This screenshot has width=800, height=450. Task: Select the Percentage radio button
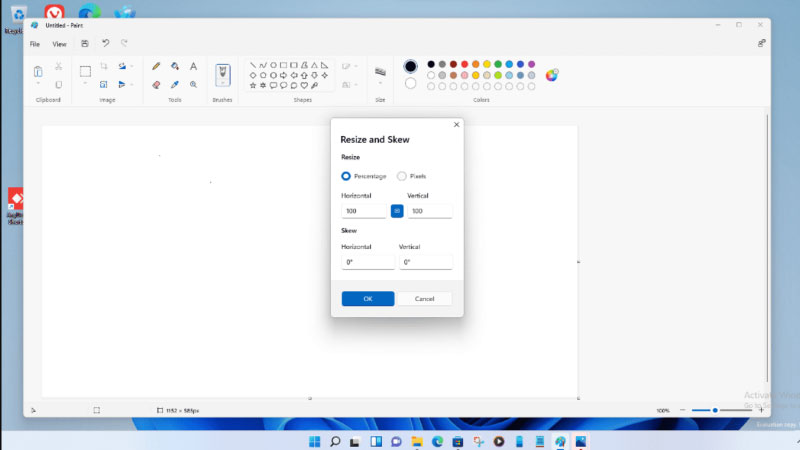pos(346,176)
